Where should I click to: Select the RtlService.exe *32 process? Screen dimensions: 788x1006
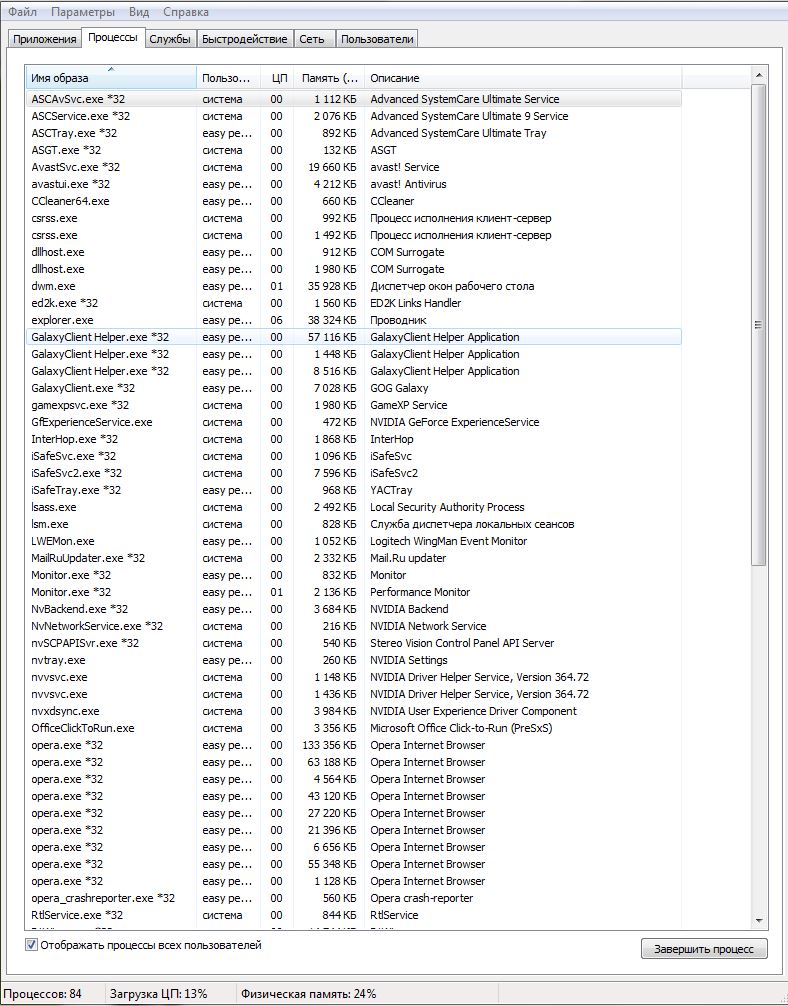[354, 915]
